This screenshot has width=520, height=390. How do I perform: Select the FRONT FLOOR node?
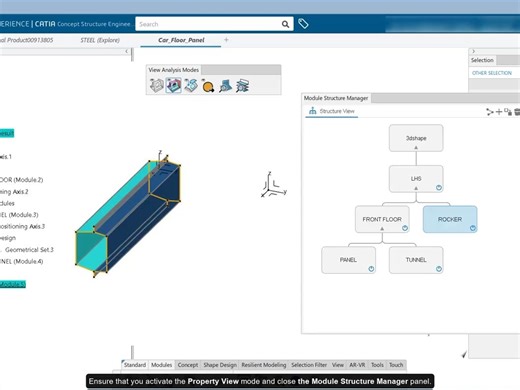(382, 219)
